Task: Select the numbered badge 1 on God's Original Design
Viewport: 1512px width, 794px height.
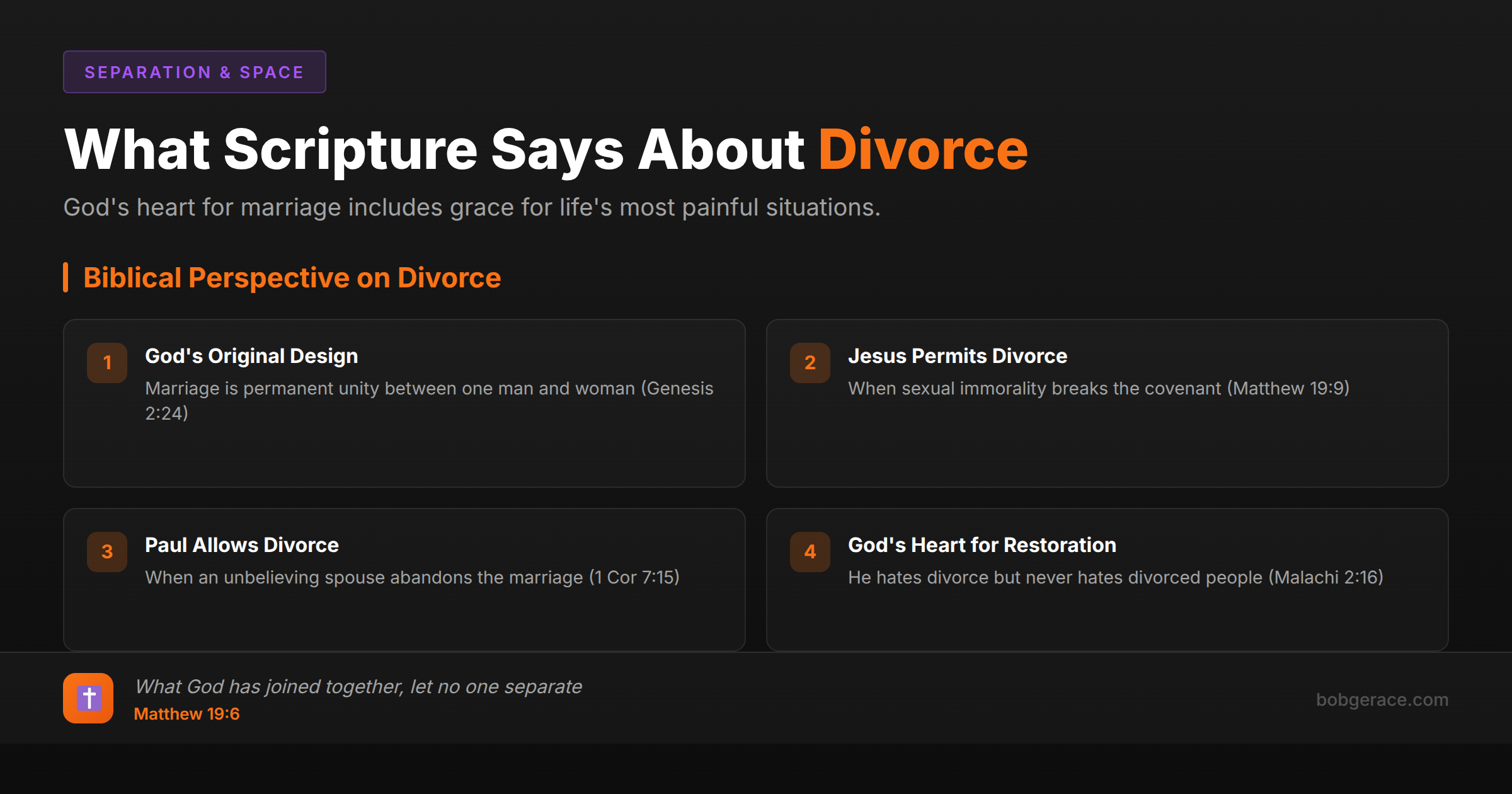Action: (x=106, y=362)
